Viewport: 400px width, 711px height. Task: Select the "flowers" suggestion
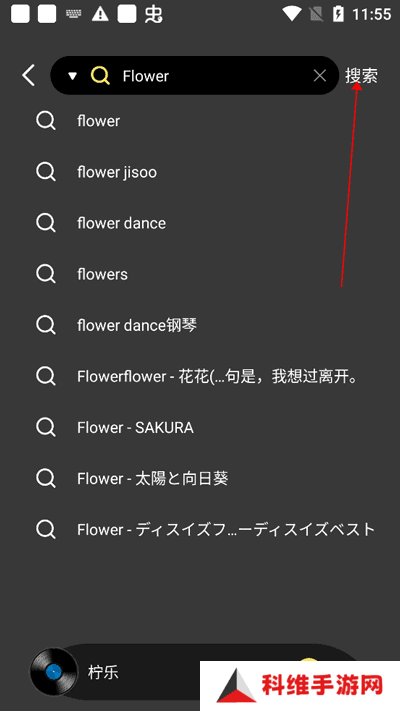tap(200, 274)
